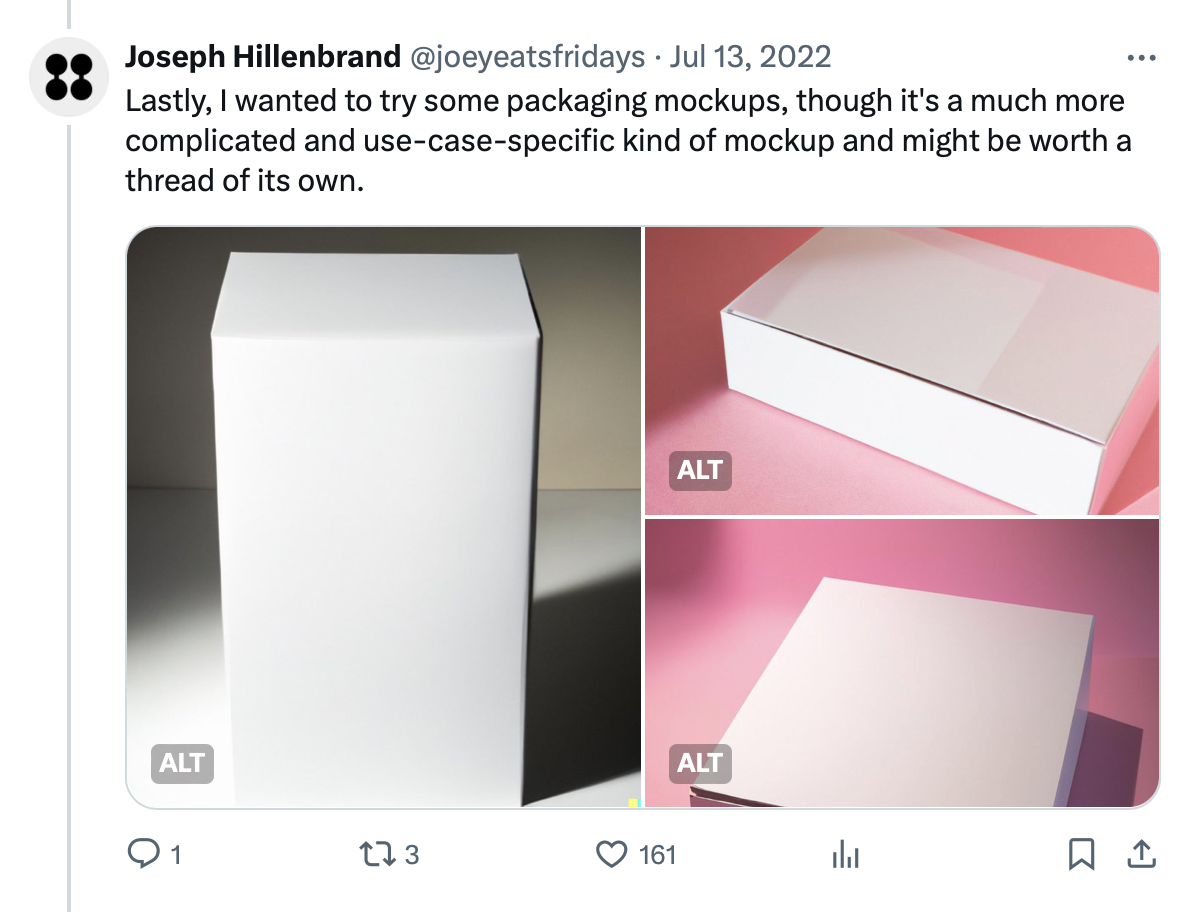Screen dimensions: 1182x912
Task: Click the tweet text about packaging mockups
Action: point(628,141)
